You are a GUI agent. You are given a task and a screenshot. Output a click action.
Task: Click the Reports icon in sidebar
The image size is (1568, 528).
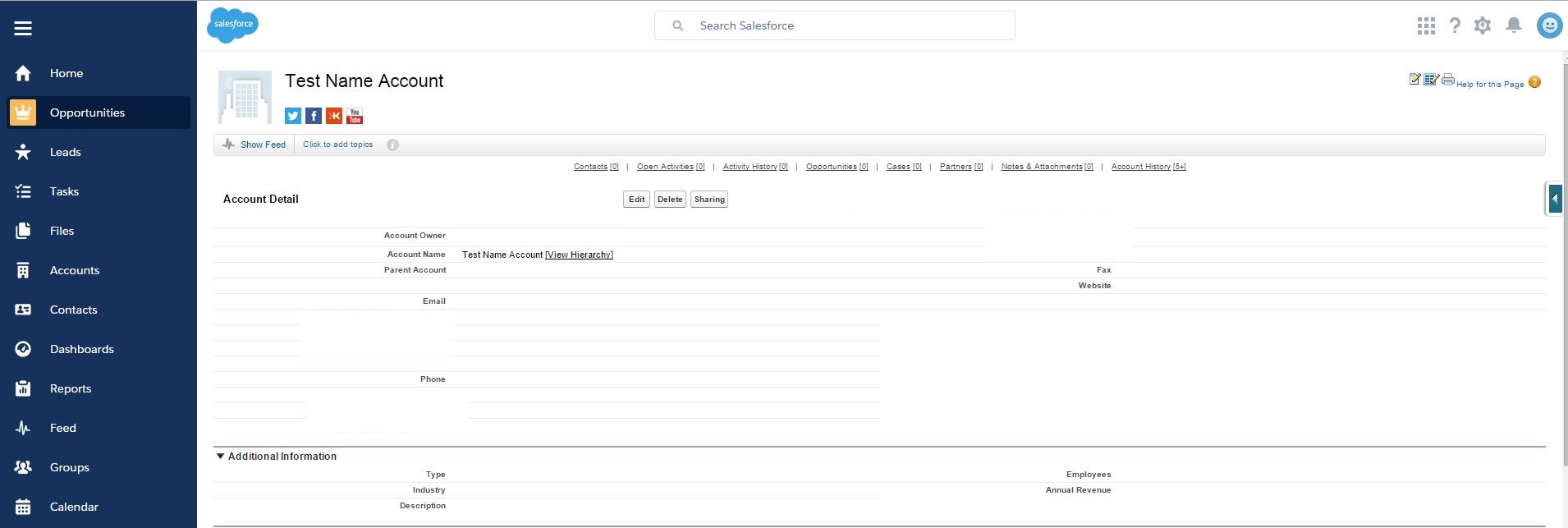click(x=23, y=388)
